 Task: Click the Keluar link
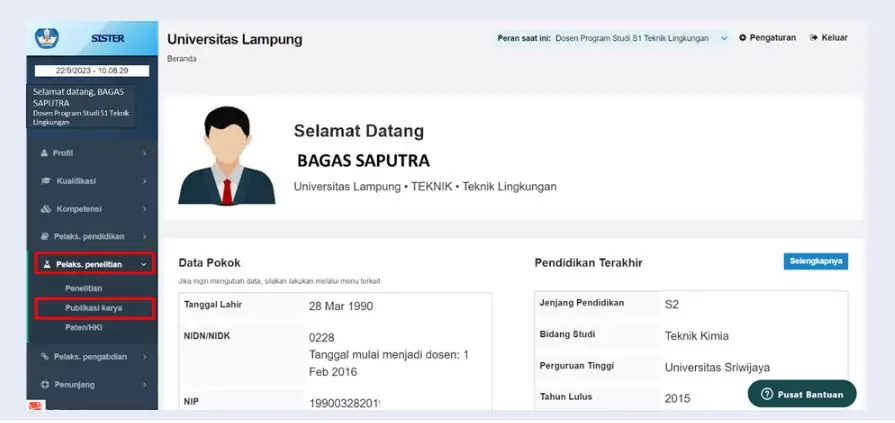(829, 38)
